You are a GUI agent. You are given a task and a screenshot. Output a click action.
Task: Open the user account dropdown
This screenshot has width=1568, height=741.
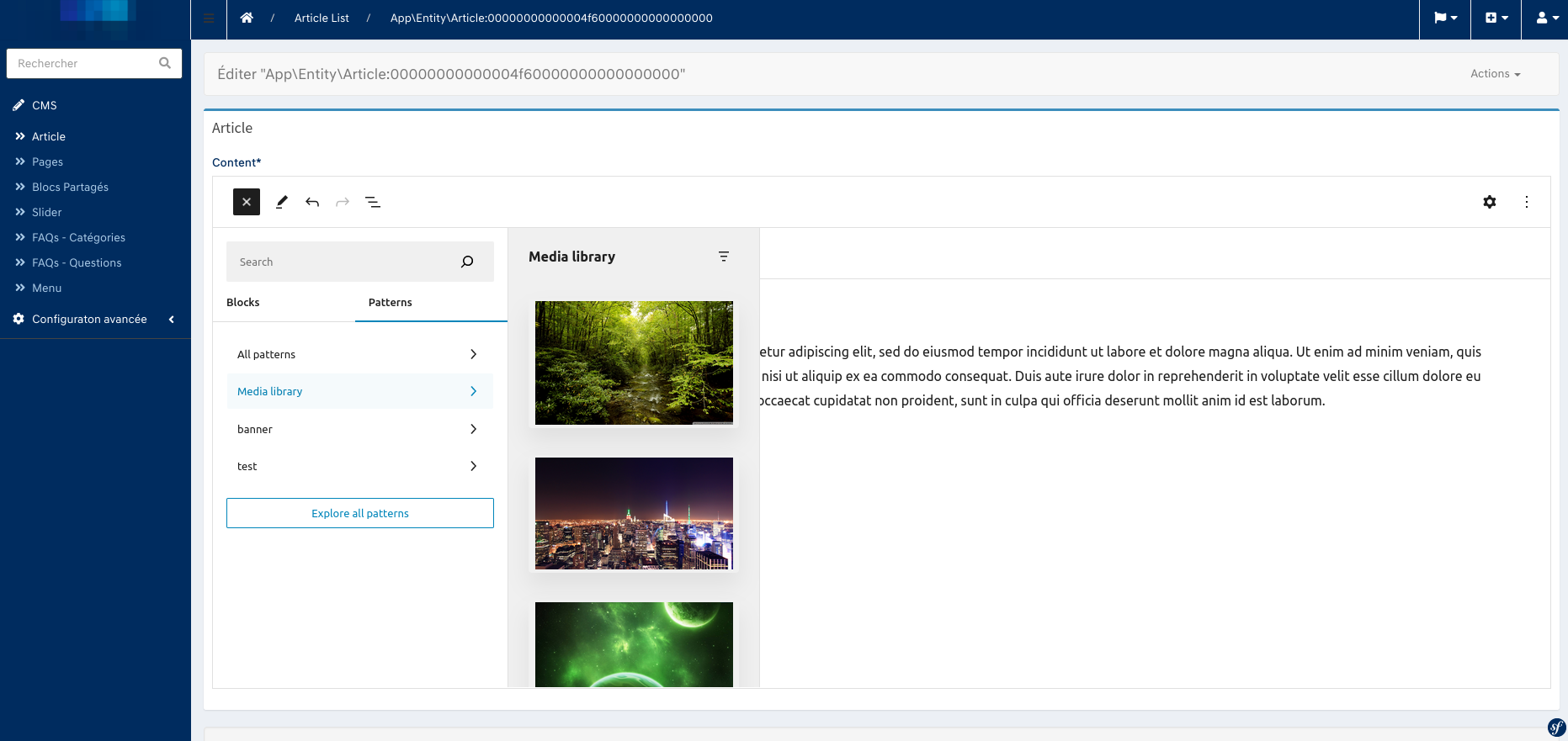[x=1547, y=18]
